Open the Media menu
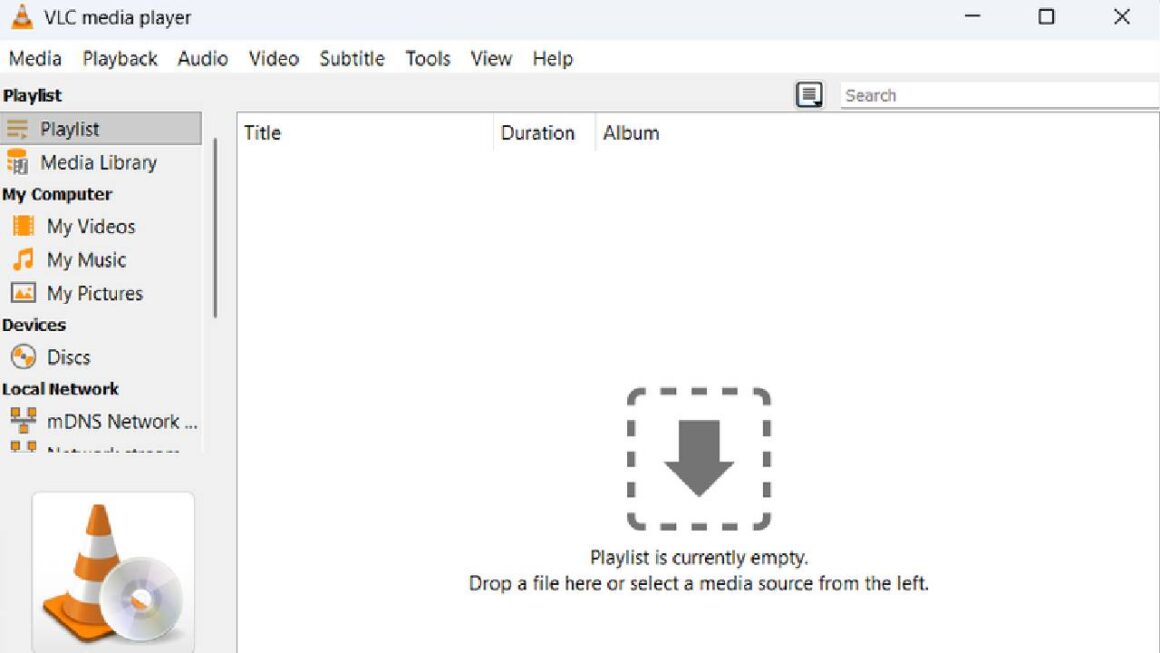The image size is (1160, 653). (x=35, y=58)
